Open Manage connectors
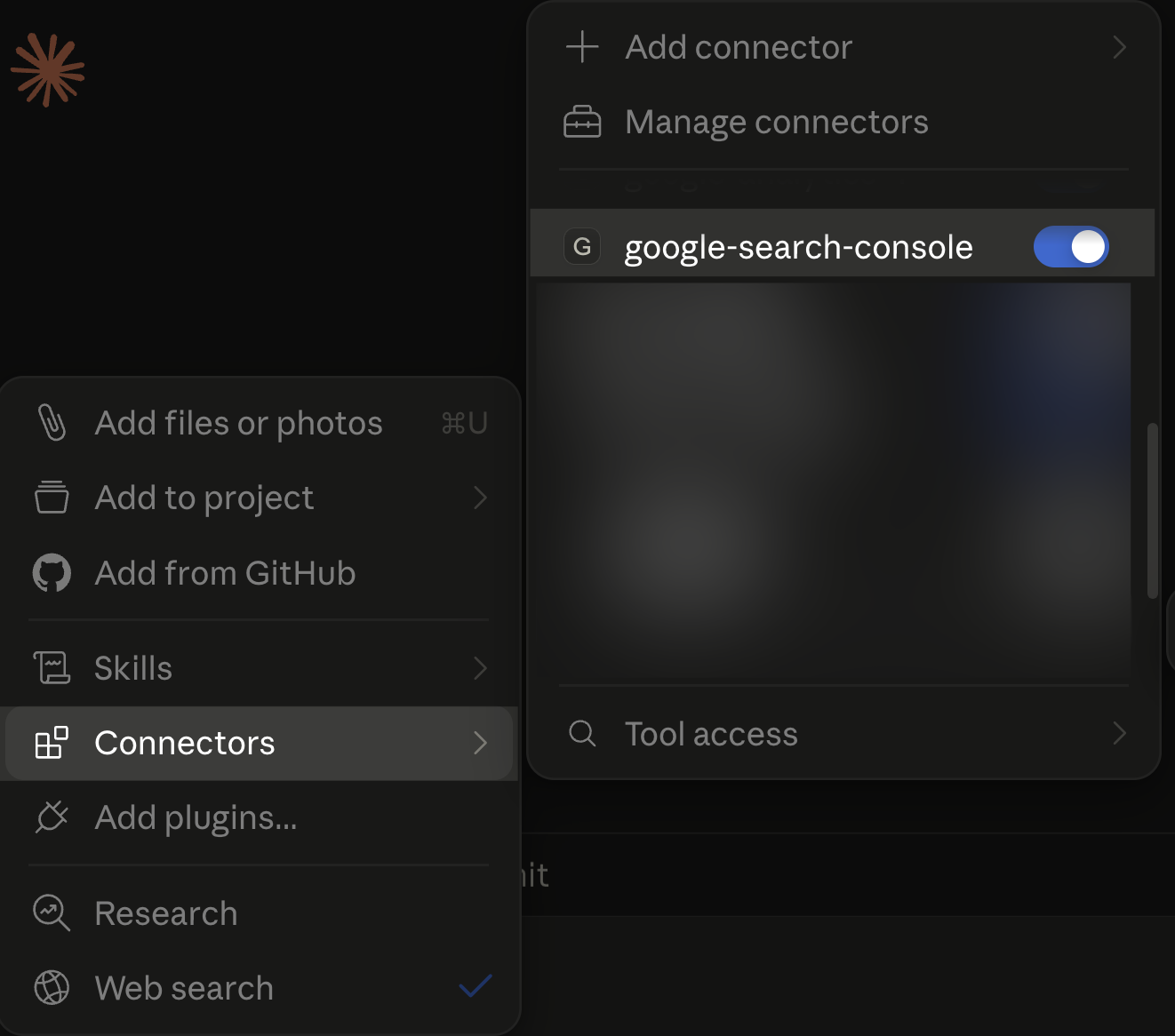Screen dimensions: 1175x1036 point(844,122)
